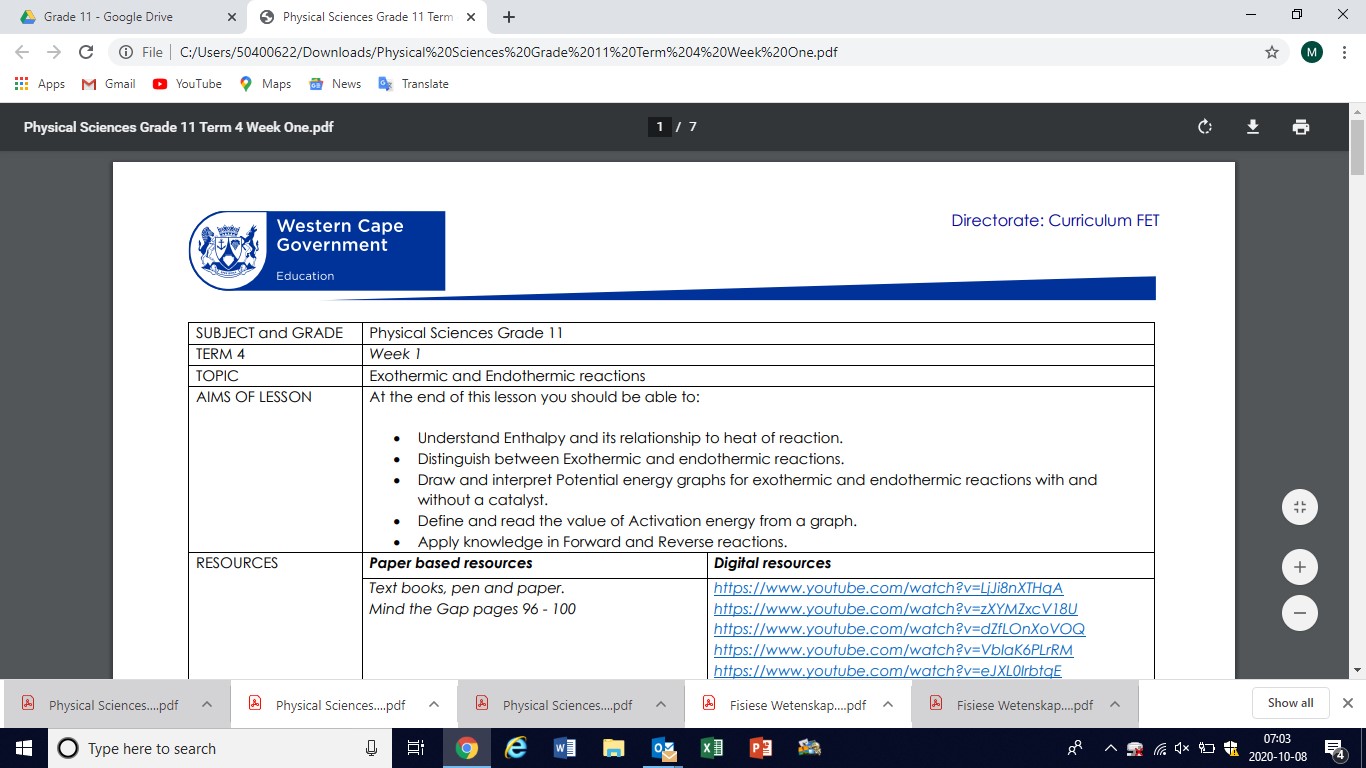1366x768 pixels.
Task: Open the Windows Start menu
Action: (x=23, y=748)
